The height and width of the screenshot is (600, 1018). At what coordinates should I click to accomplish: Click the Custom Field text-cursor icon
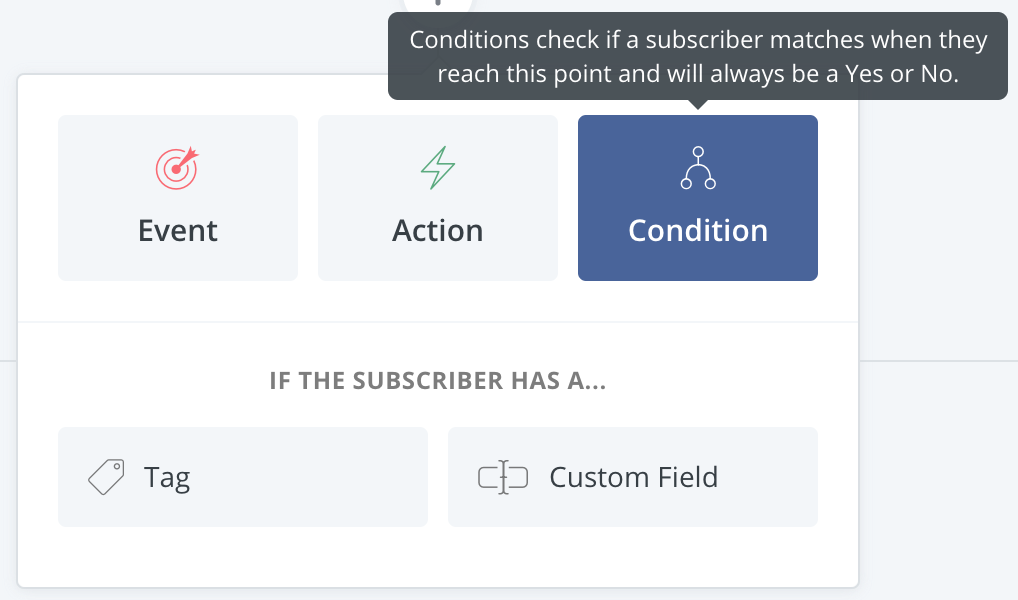(503, 477)
